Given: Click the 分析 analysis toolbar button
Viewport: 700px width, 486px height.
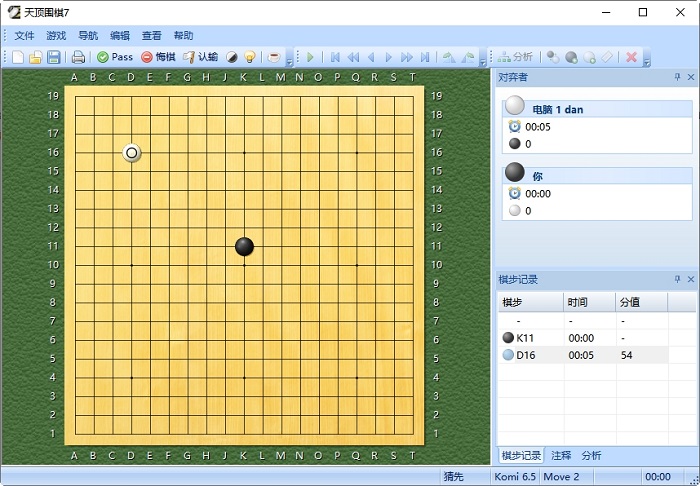Looking at the screenshot, I should (515, 57).
